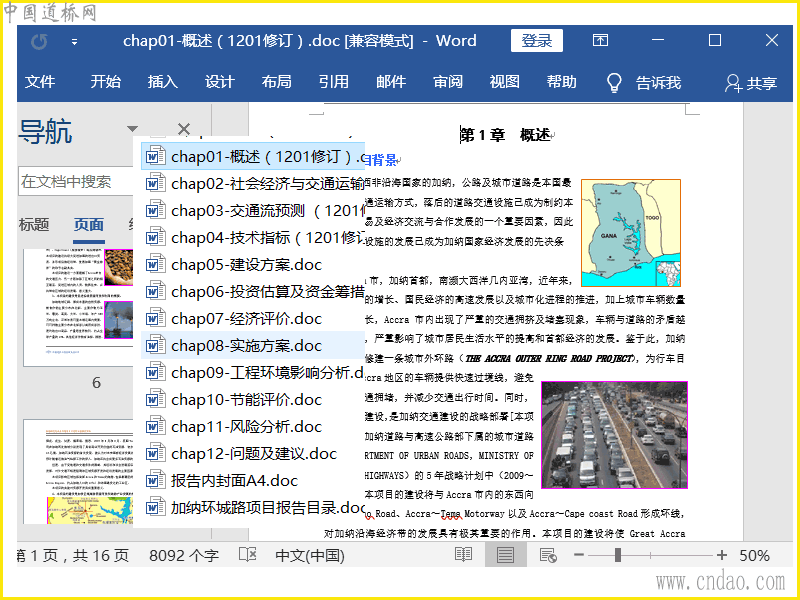Open navigation pane options dropdown arrow
The height and width of the screenshot is (600, 800).
click(132, 129)
